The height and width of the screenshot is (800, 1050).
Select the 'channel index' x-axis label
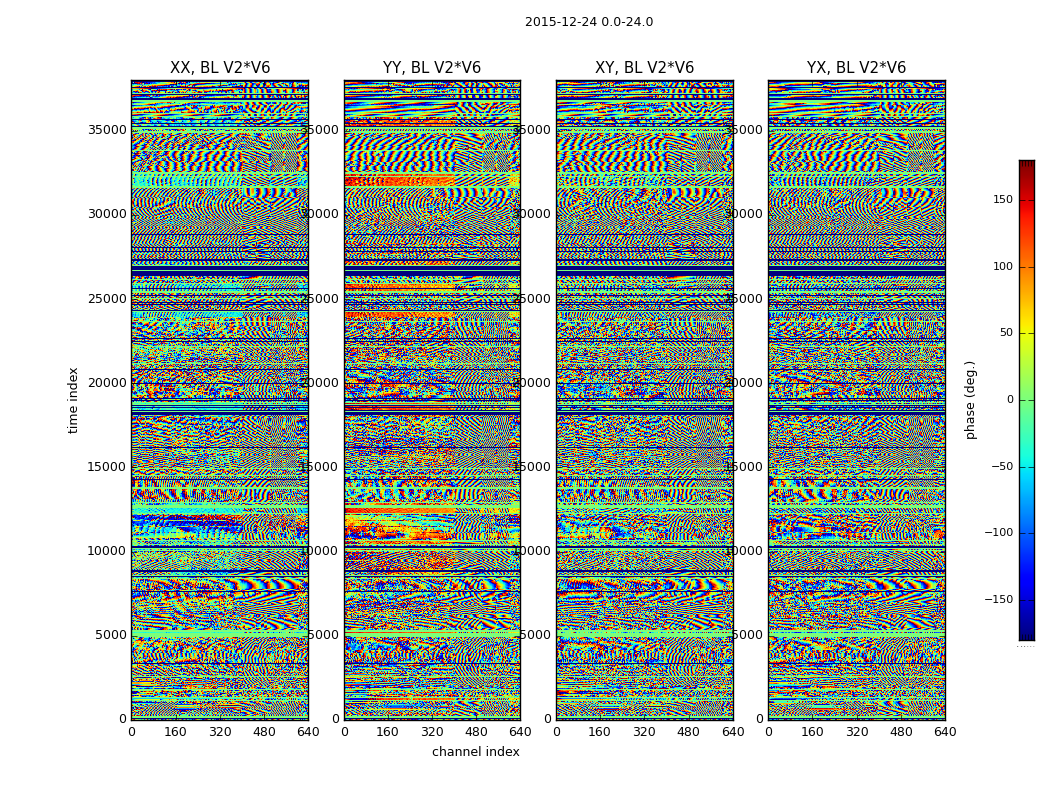tap(476, 752)
